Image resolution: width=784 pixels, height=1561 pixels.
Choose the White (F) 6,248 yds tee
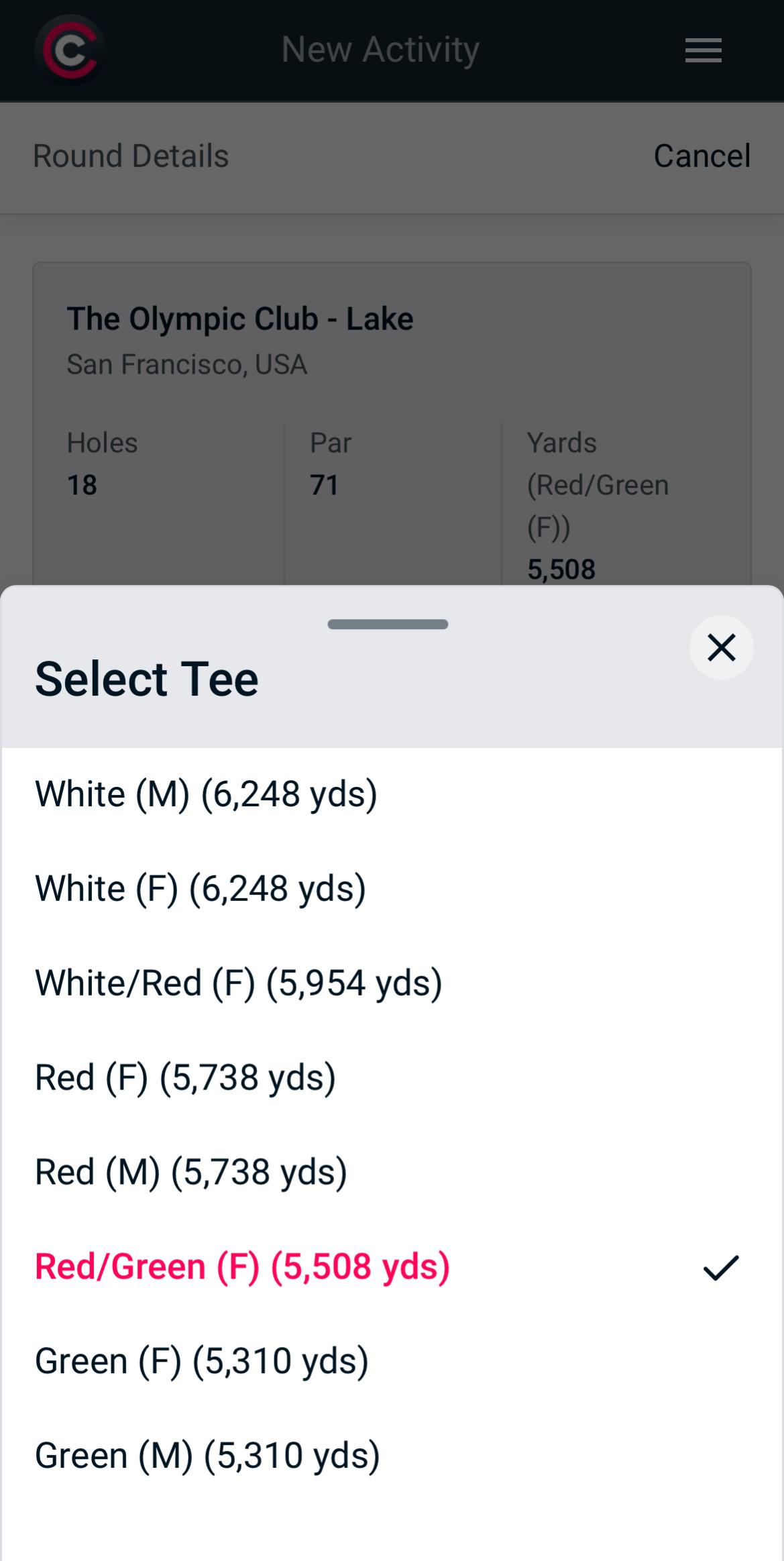(x=201, y=889)
